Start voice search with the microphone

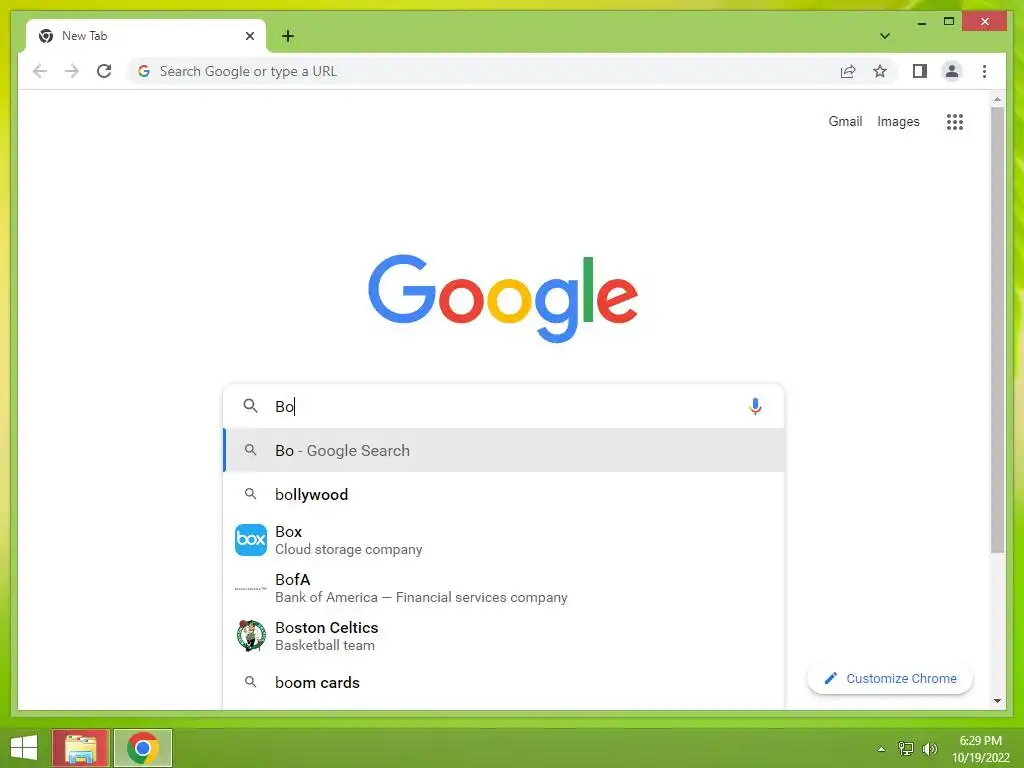(x=755, y=406)
